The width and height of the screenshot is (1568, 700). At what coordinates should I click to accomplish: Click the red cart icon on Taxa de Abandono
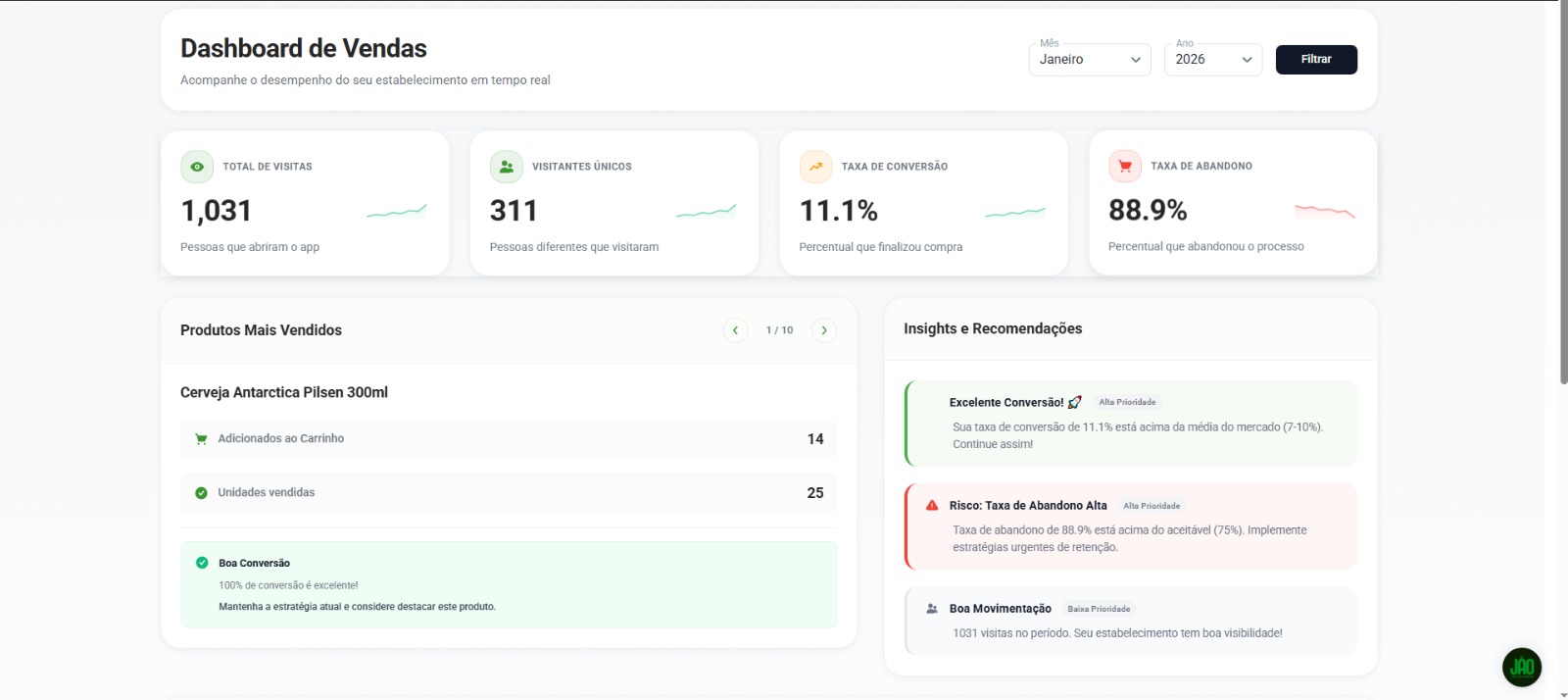pyautogui.click(x=1124, y=167)
